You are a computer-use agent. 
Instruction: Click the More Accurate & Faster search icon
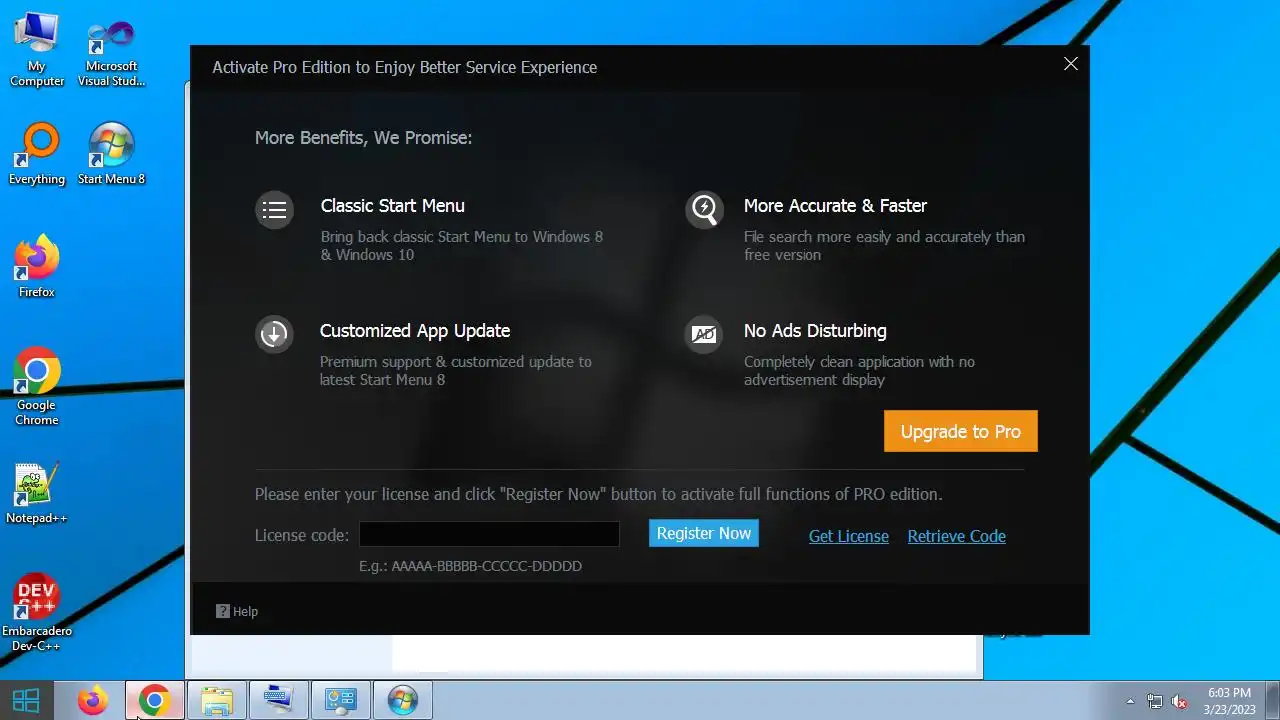pos(704,210)
